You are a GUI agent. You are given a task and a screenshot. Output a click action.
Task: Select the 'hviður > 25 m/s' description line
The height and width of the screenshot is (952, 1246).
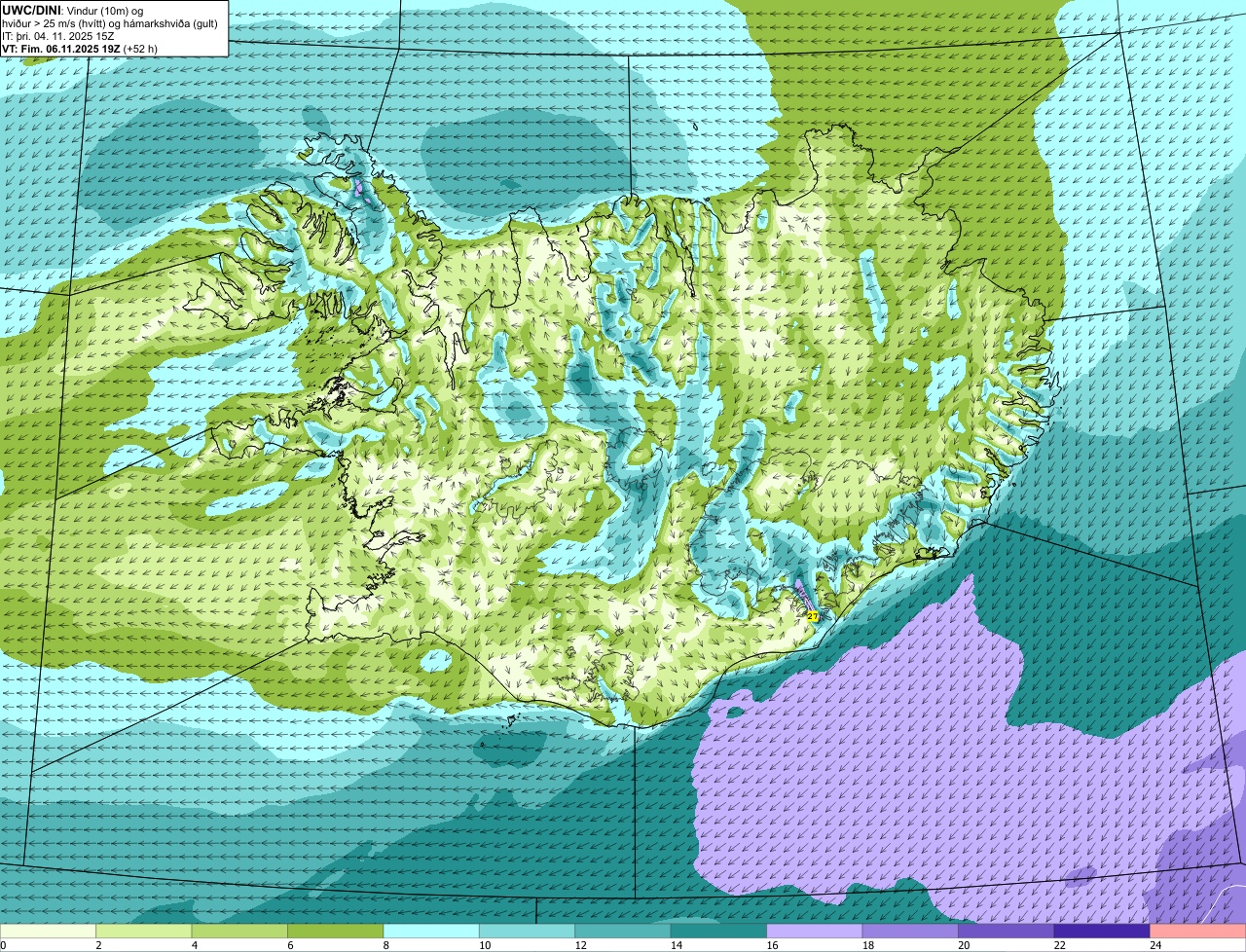109,23
